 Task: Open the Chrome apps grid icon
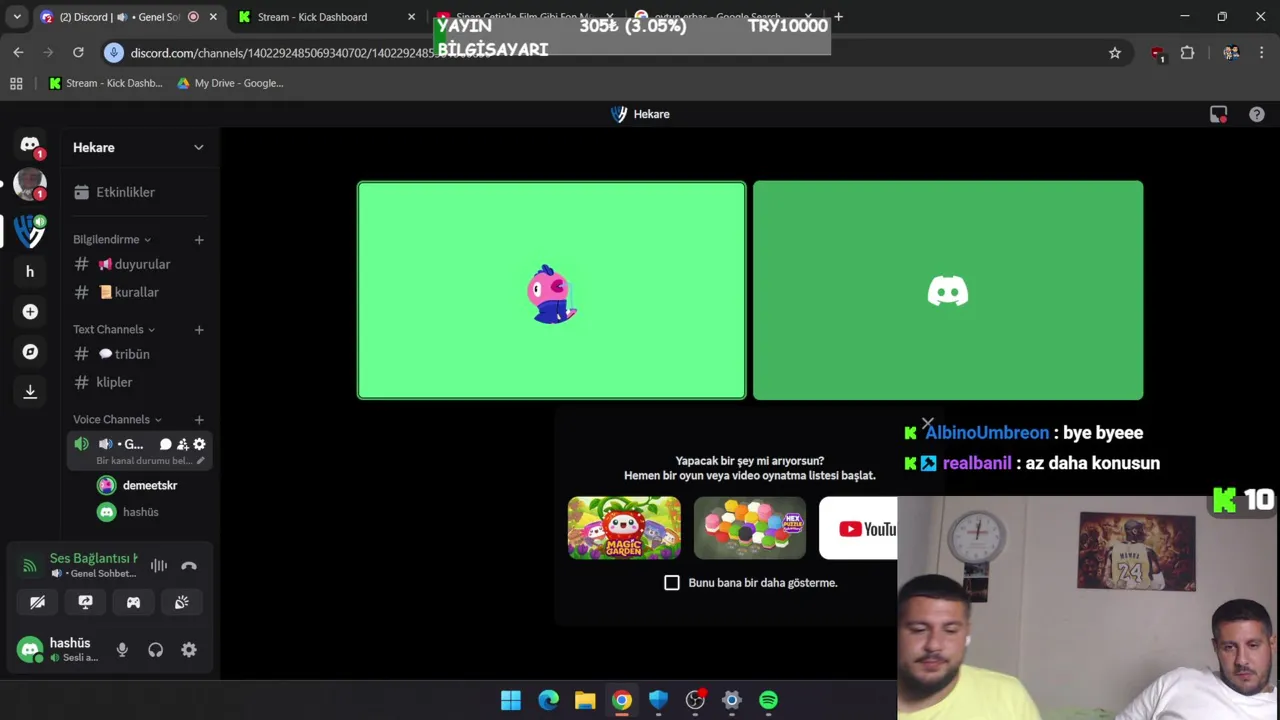tap(16, 83)
